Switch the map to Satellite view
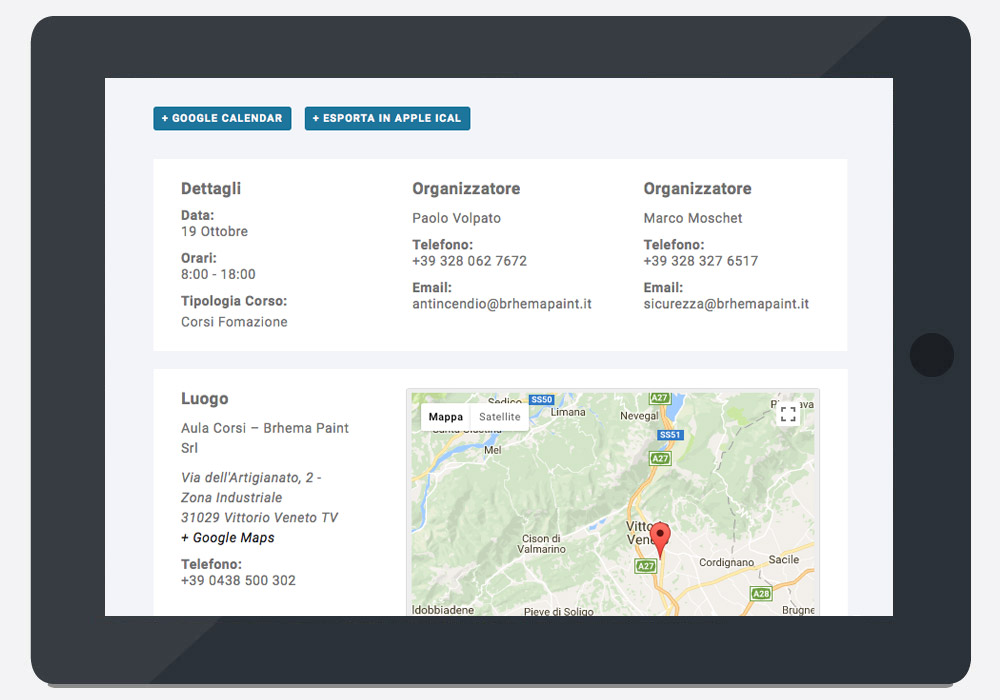The height and width of the screenshot is (700, 1000). (500, 417)
